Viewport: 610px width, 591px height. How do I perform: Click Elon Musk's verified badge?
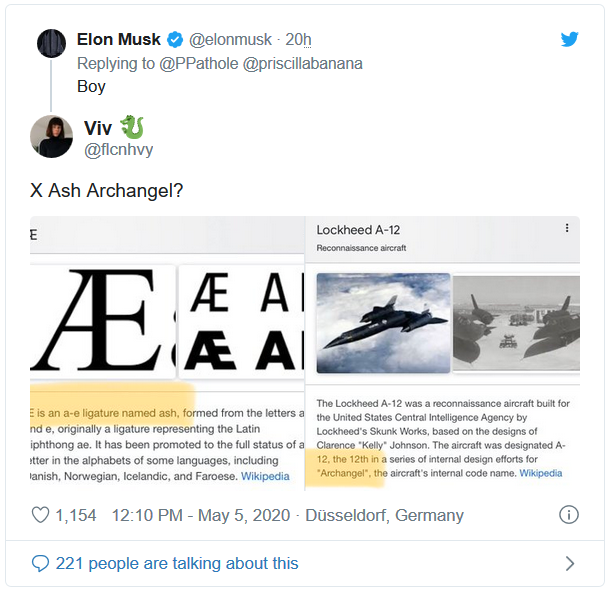point(174,40)
